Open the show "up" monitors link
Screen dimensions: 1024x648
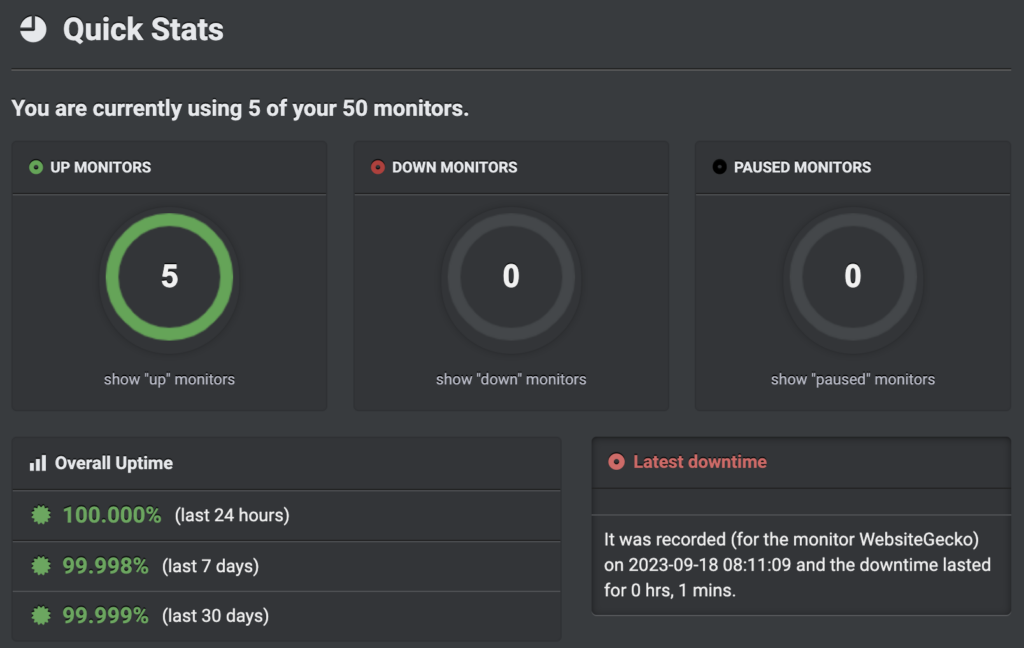tap(169, 379)
